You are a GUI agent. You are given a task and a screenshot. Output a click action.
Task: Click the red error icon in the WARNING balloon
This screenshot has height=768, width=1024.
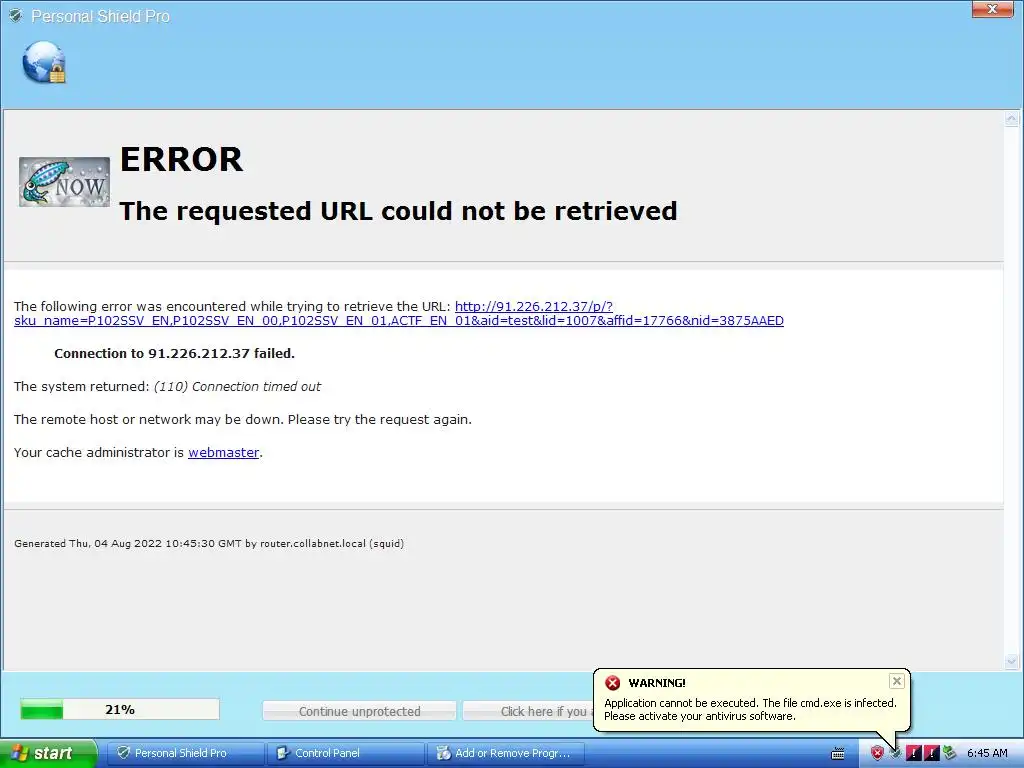(x=613, y=683)
